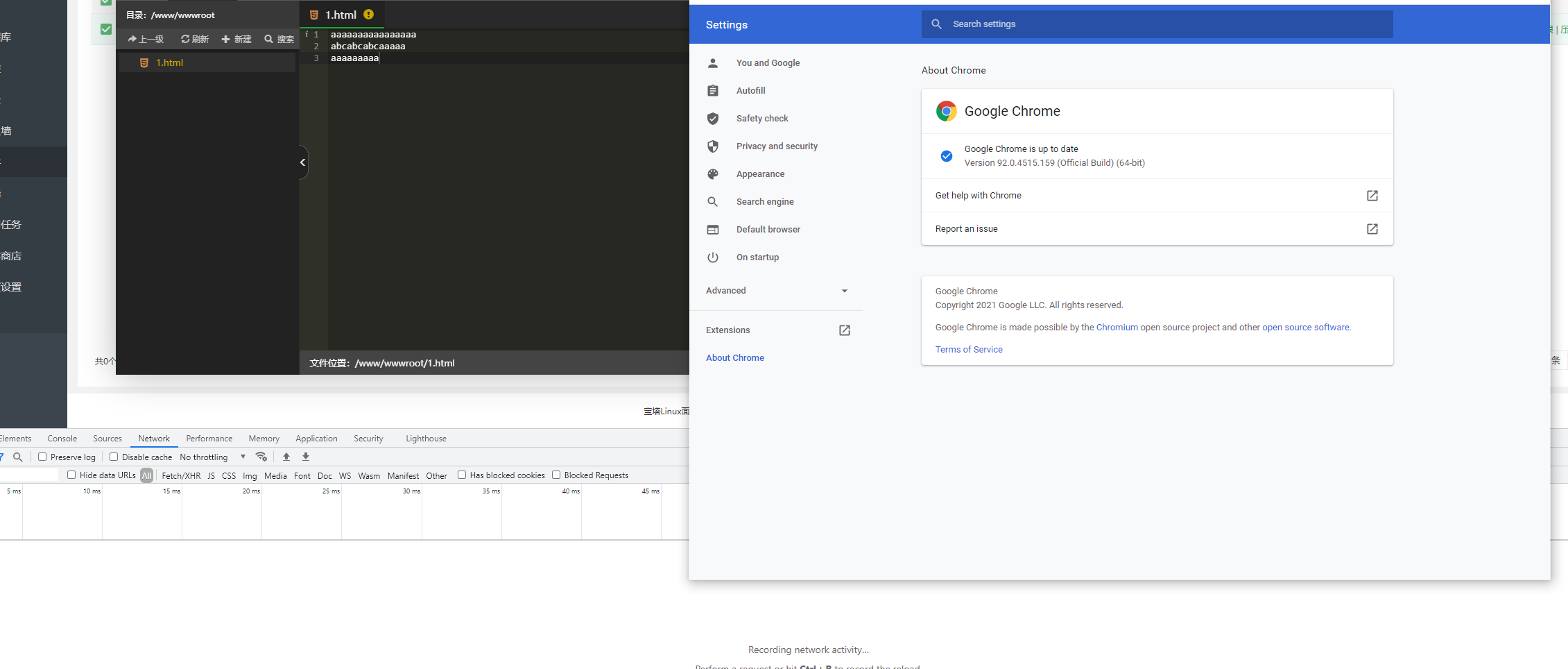Filter network by CSS

229,475
